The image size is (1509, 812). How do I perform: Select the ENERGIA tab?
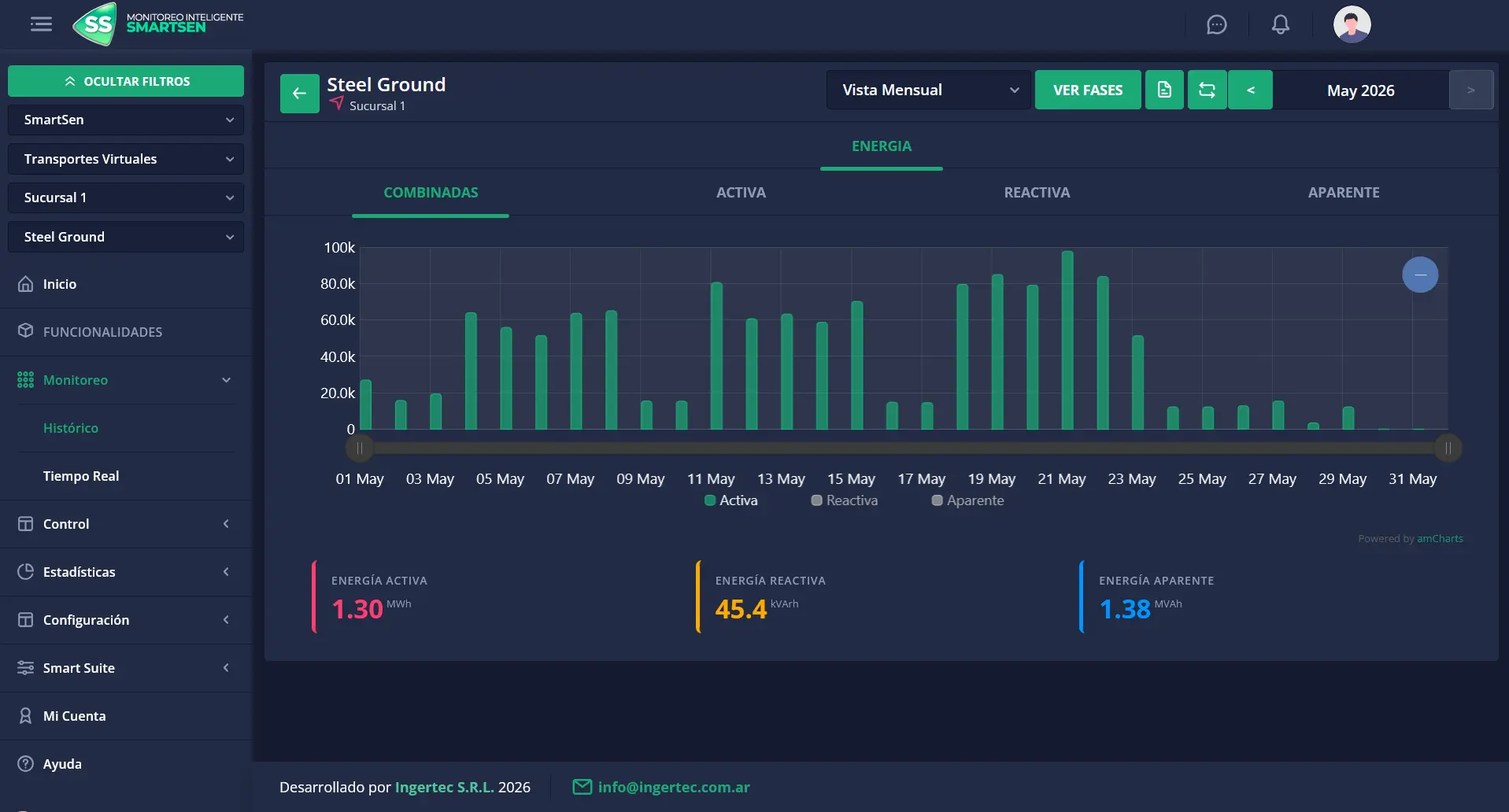(x=882, y=146)
